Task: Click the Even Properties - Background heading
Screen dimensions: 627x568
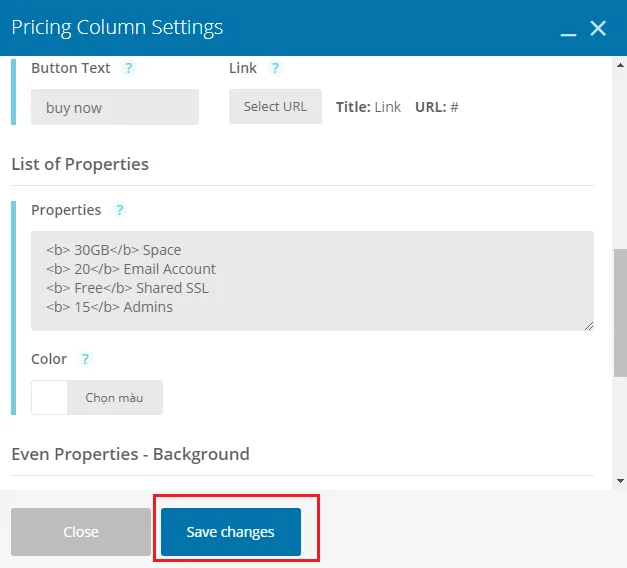Action: [130, 454]
